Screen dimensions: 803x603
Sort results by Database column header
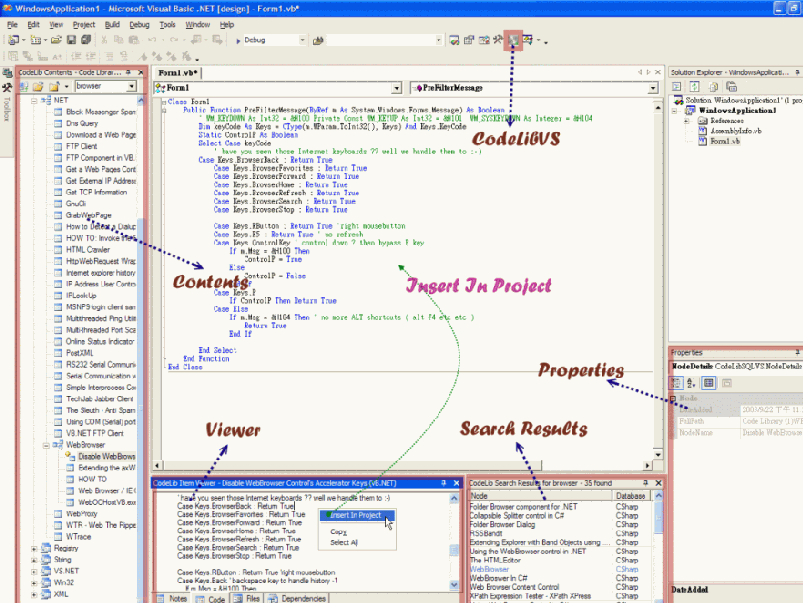pyautogui.click(x=631, y=496)
